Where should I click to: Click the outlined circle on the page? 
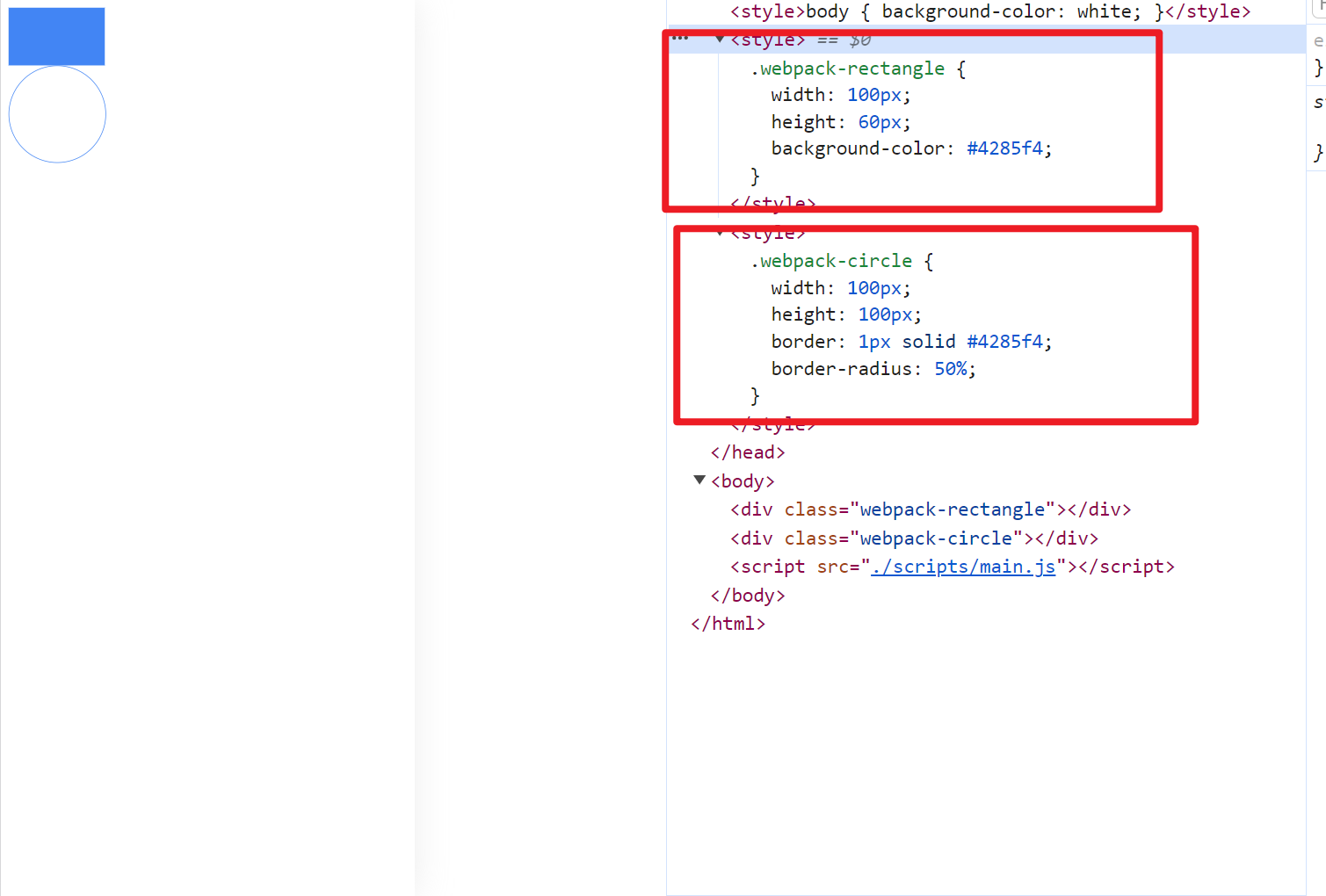pos(57,114)
